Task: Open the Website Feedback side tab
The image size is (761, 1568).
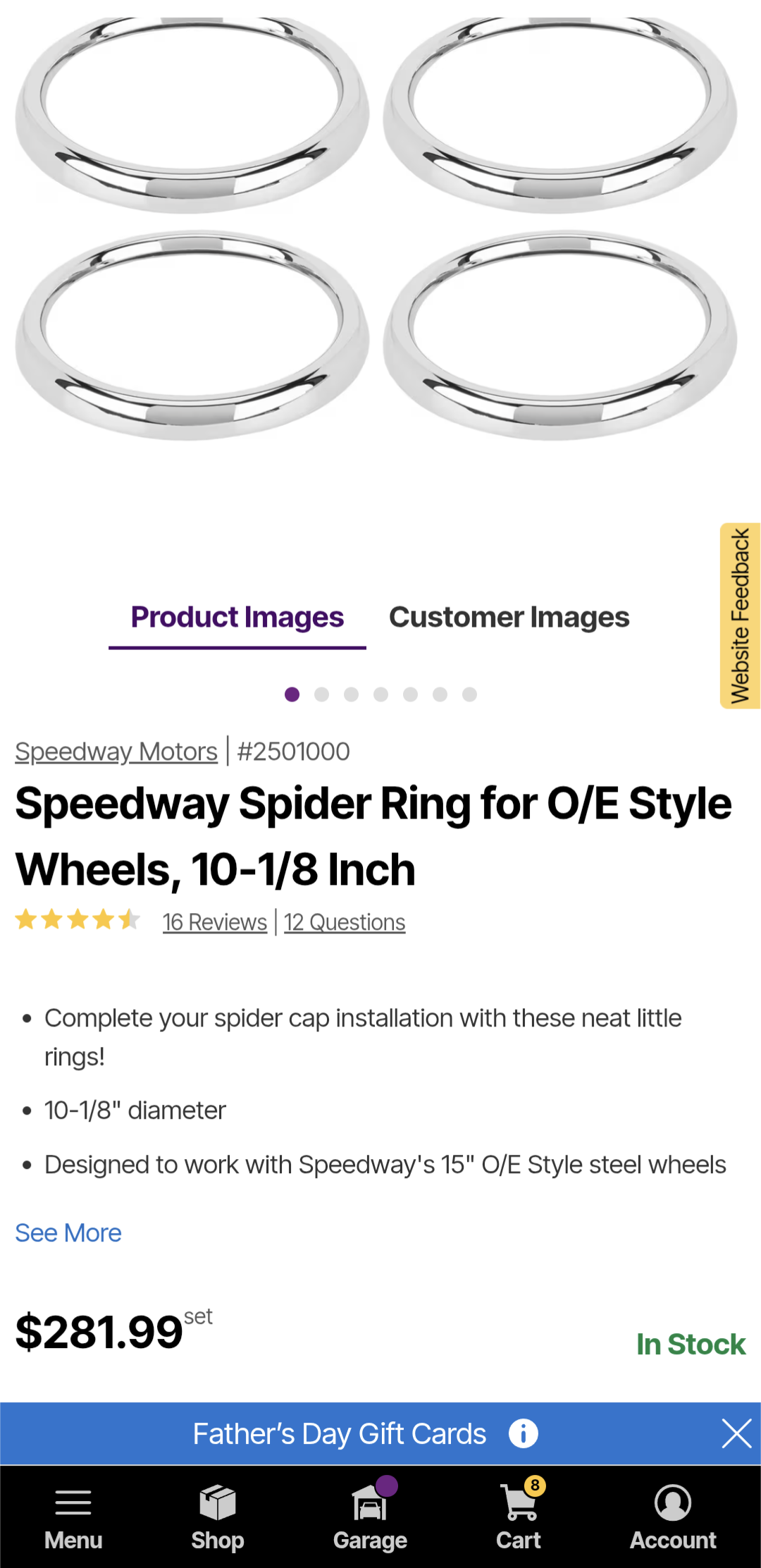Action: click(740, 615)
